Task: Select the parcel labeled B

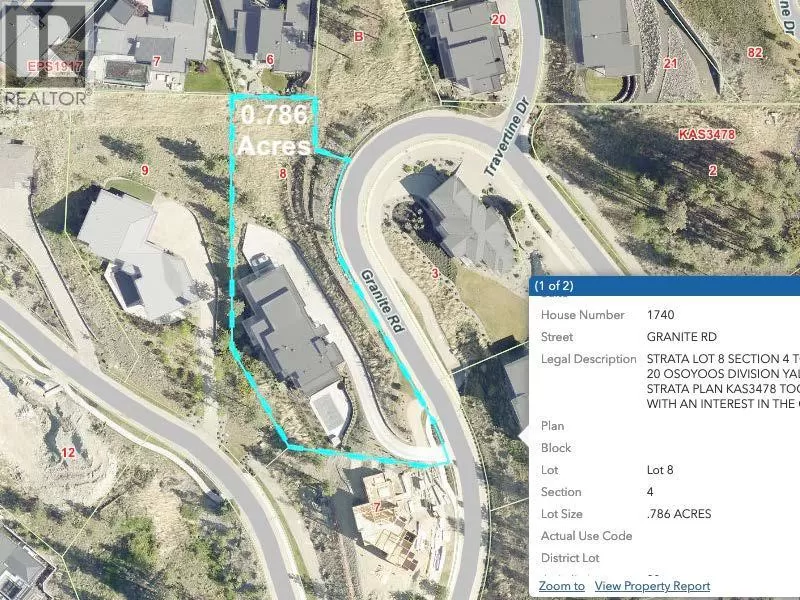Action: click(359, 36)
